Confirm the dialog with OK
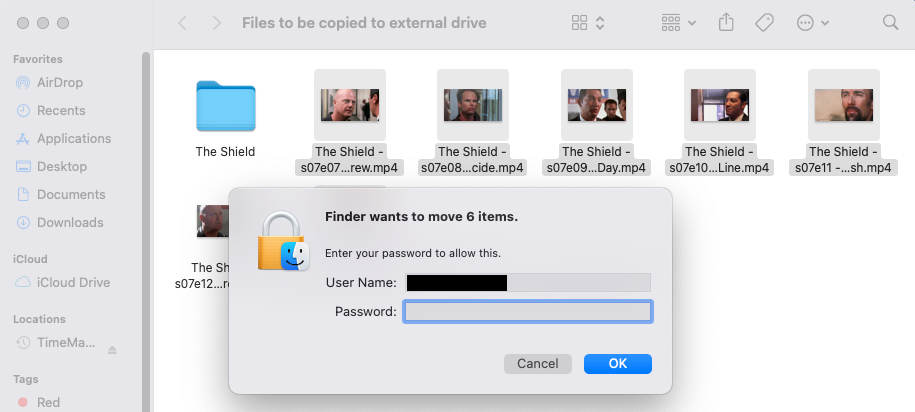Screen dimensions: 915x412 pos(618,363)
